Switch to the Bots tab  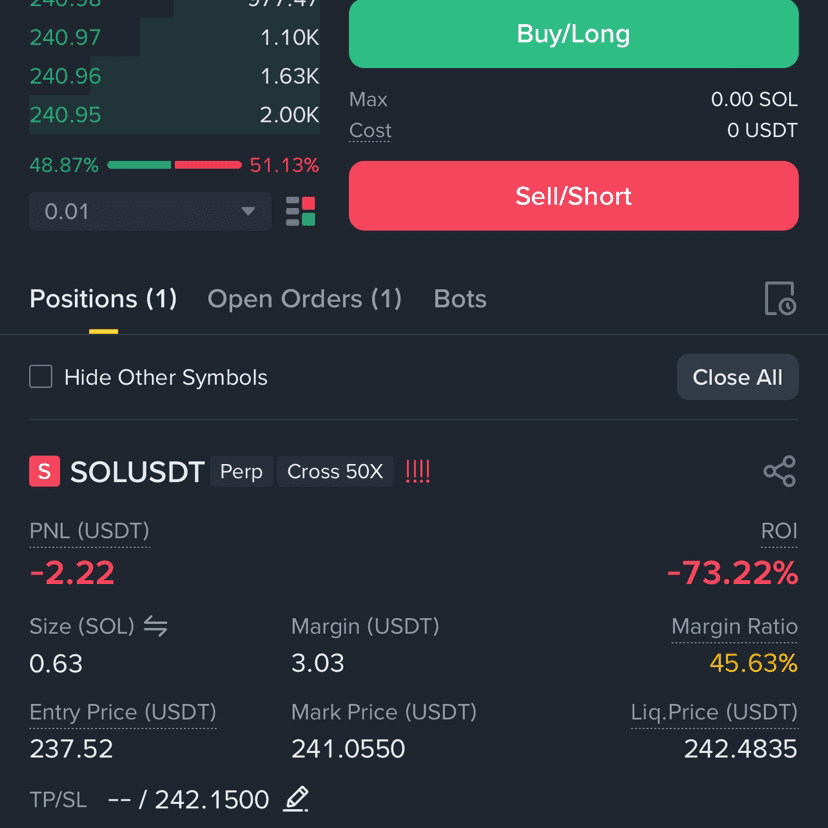[460, 299]
